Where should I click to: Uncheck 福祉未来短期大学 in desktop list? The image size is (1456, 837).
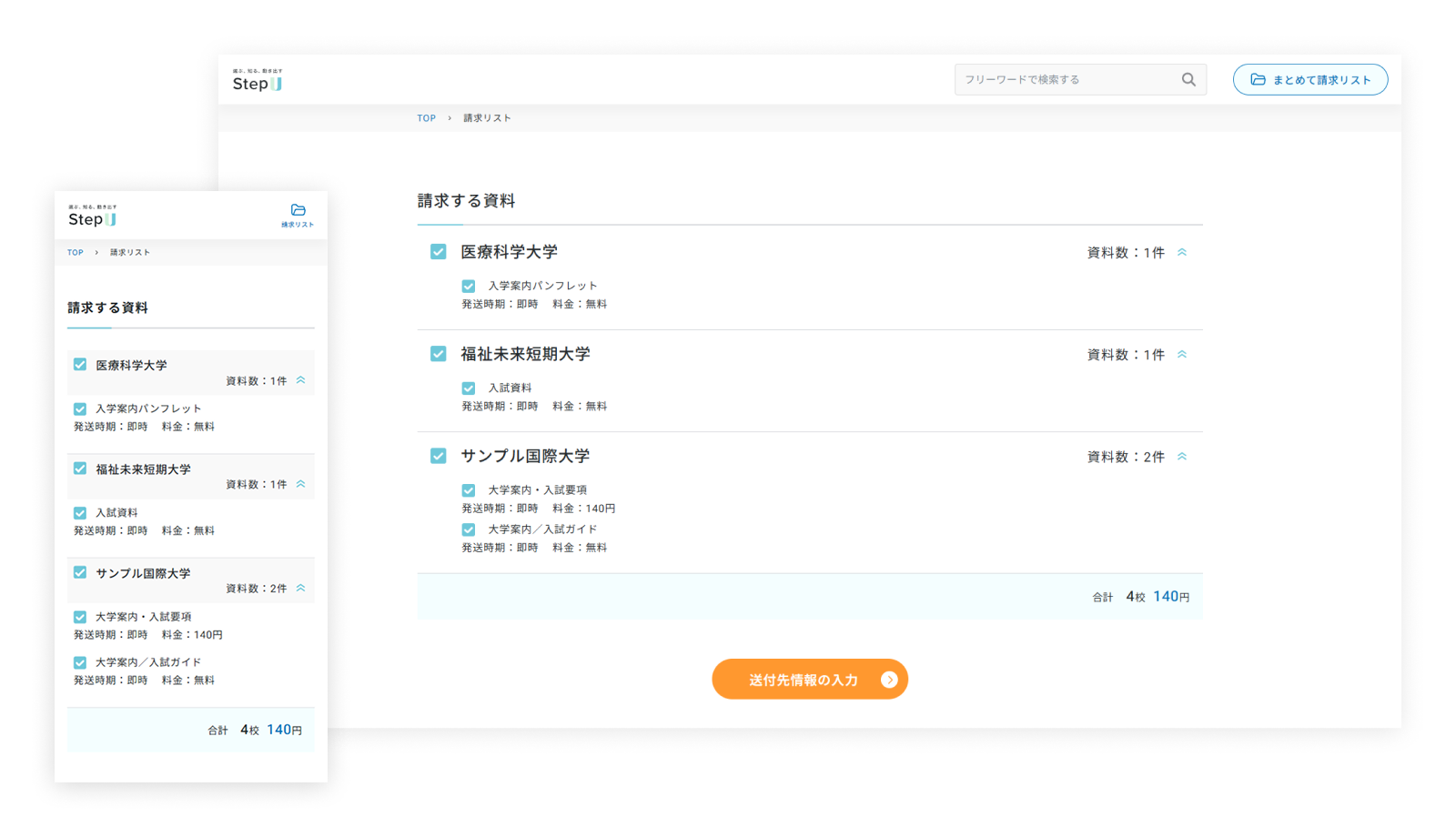pyautogui.click(x=439, y=354)
